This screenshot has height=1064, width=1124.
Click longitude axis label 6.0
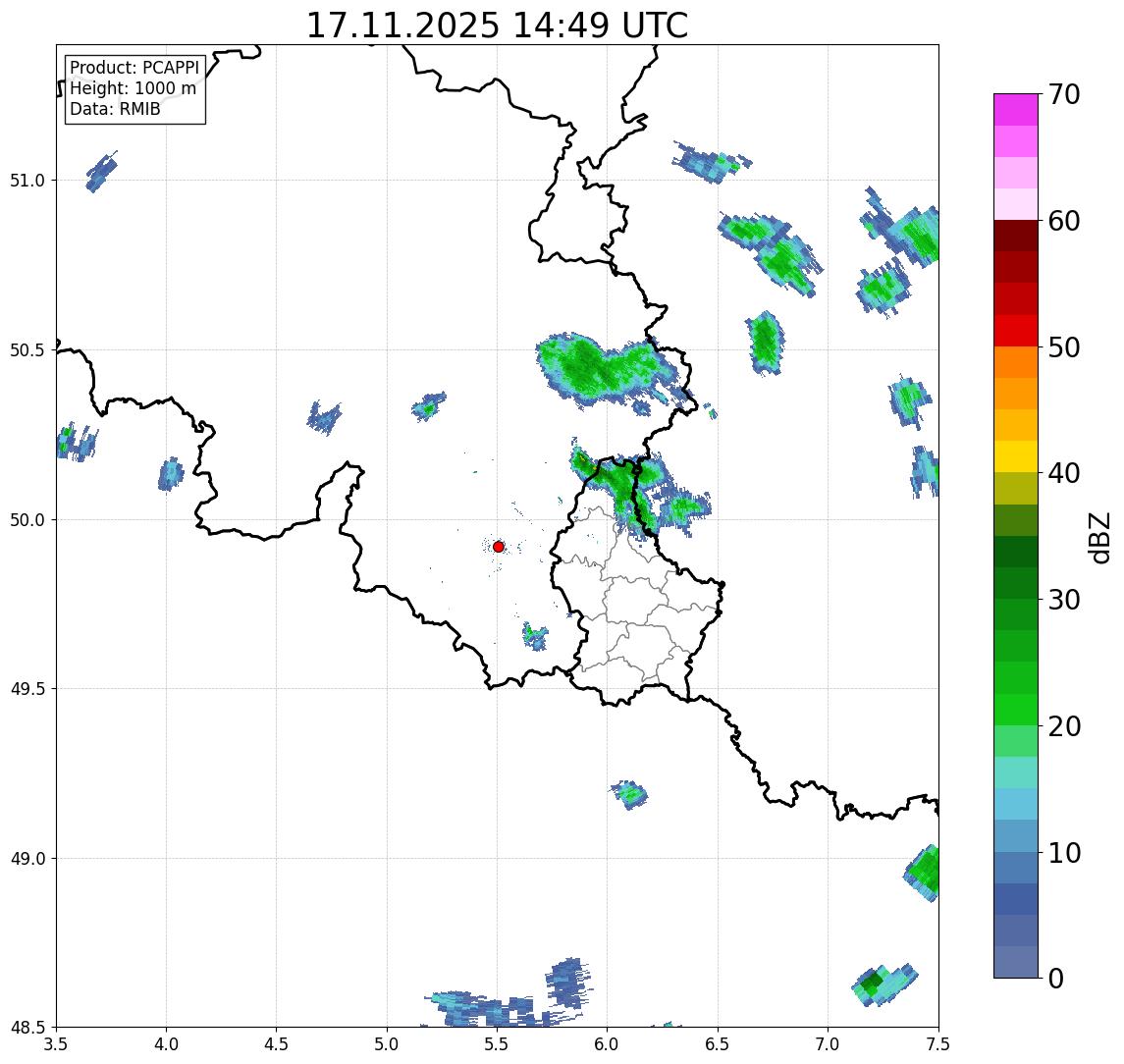[x=608, y=1043]
